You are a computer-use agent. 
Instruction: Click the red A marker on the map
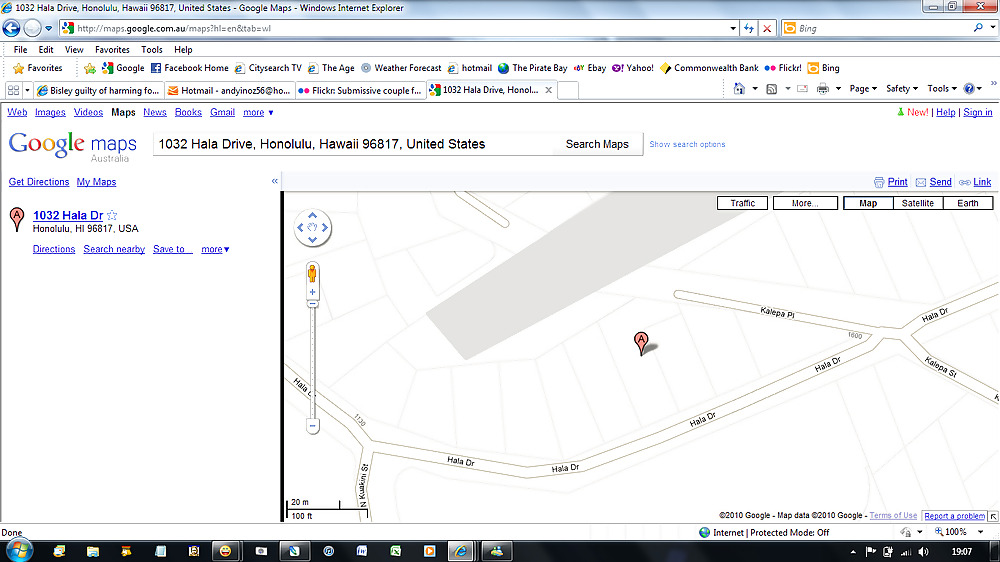[x=642, y=342]
